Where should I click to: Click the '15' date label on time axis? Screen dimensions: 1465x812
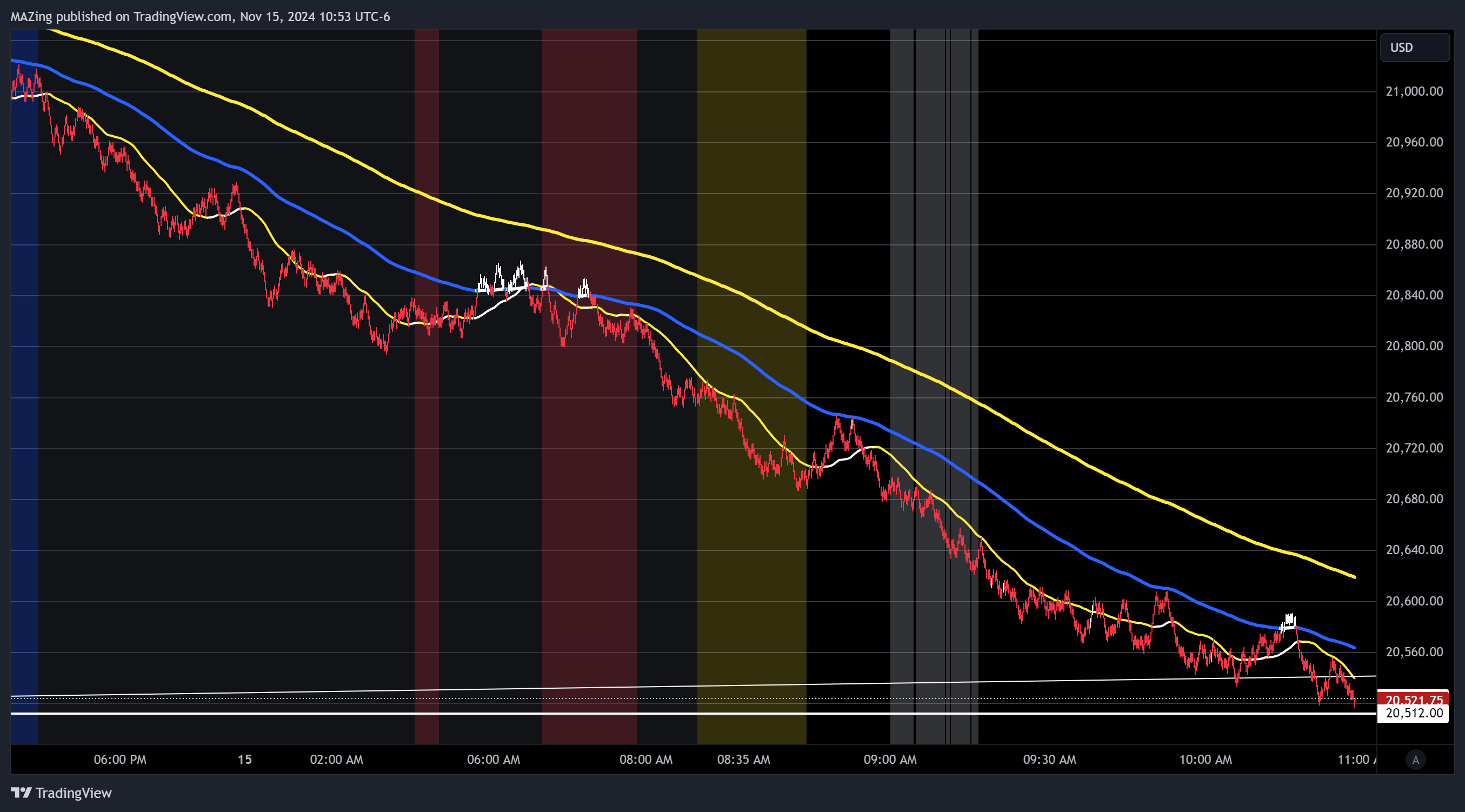click(x=244, y=759)
